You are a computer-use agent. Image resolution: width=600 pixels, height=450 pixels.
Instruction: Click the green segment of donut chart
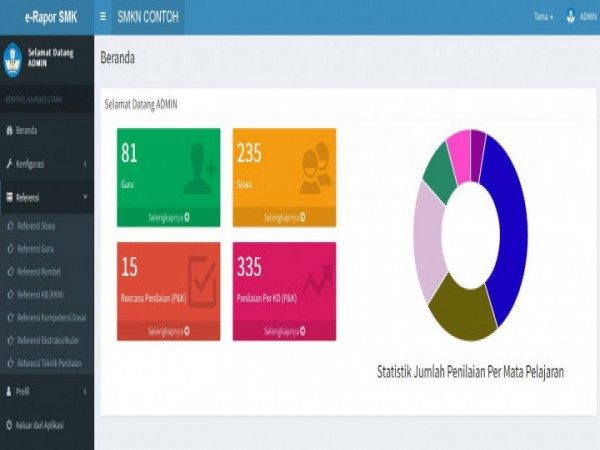coord(440,172)
